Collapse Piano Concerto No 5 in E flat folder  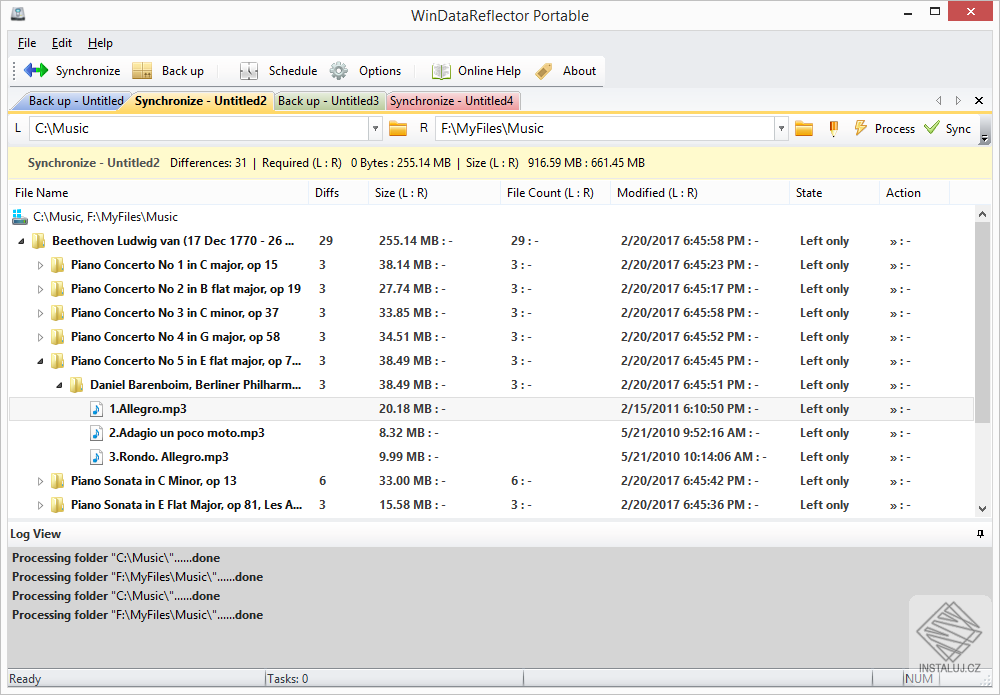point(41,361)
